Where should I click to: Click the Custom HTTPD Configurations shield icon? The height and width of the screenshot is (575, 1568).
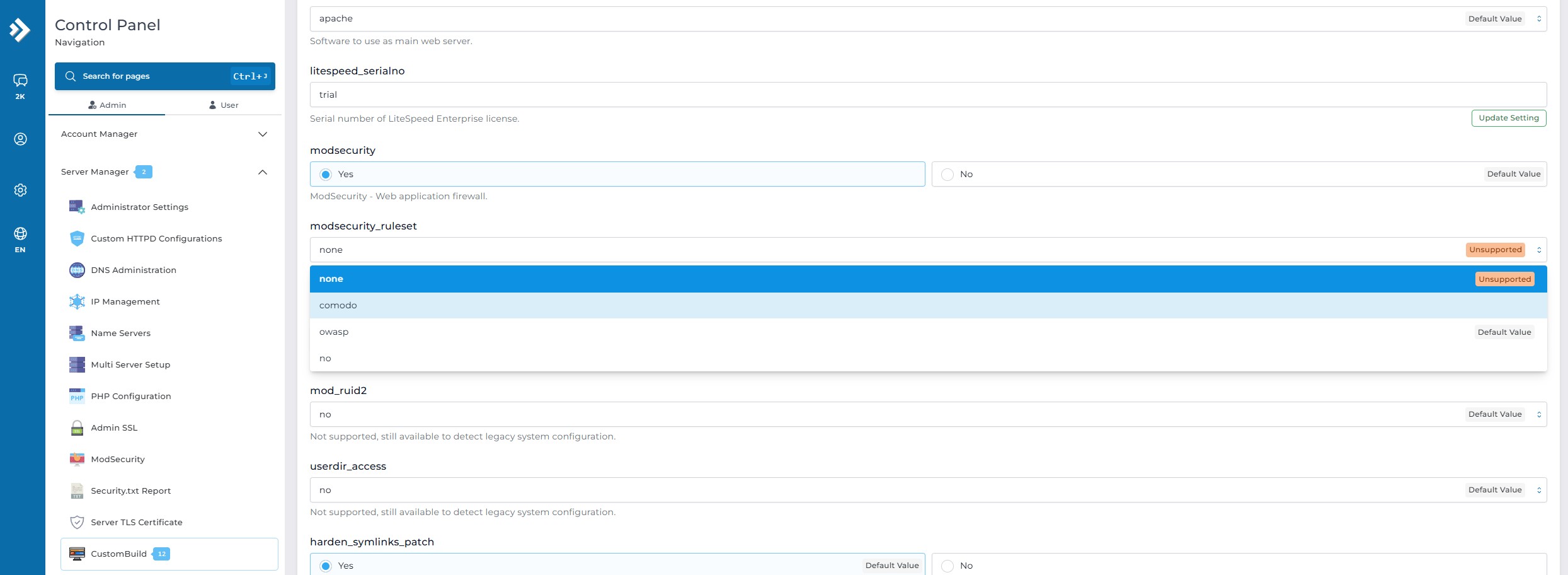77,238
